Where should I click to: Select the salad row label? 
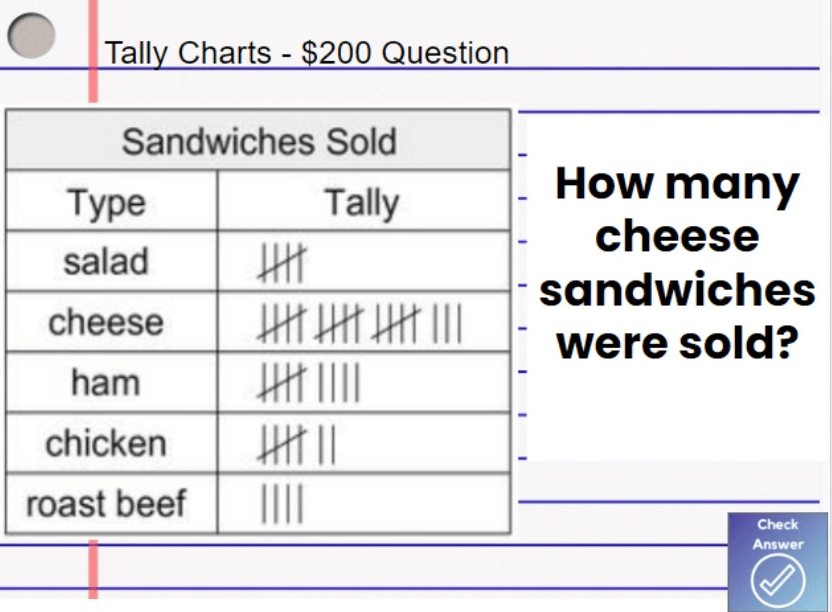point(106,262)
